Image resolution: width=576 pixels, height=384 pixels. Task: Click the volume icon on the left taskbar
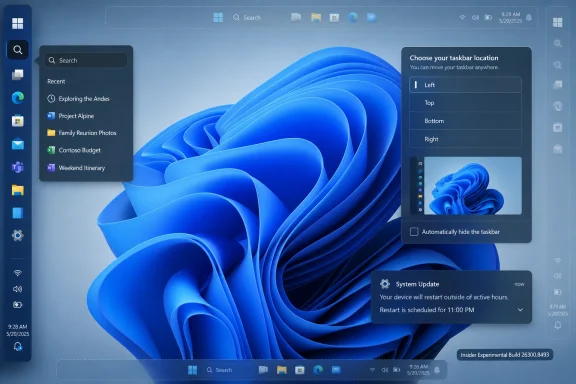17,289
